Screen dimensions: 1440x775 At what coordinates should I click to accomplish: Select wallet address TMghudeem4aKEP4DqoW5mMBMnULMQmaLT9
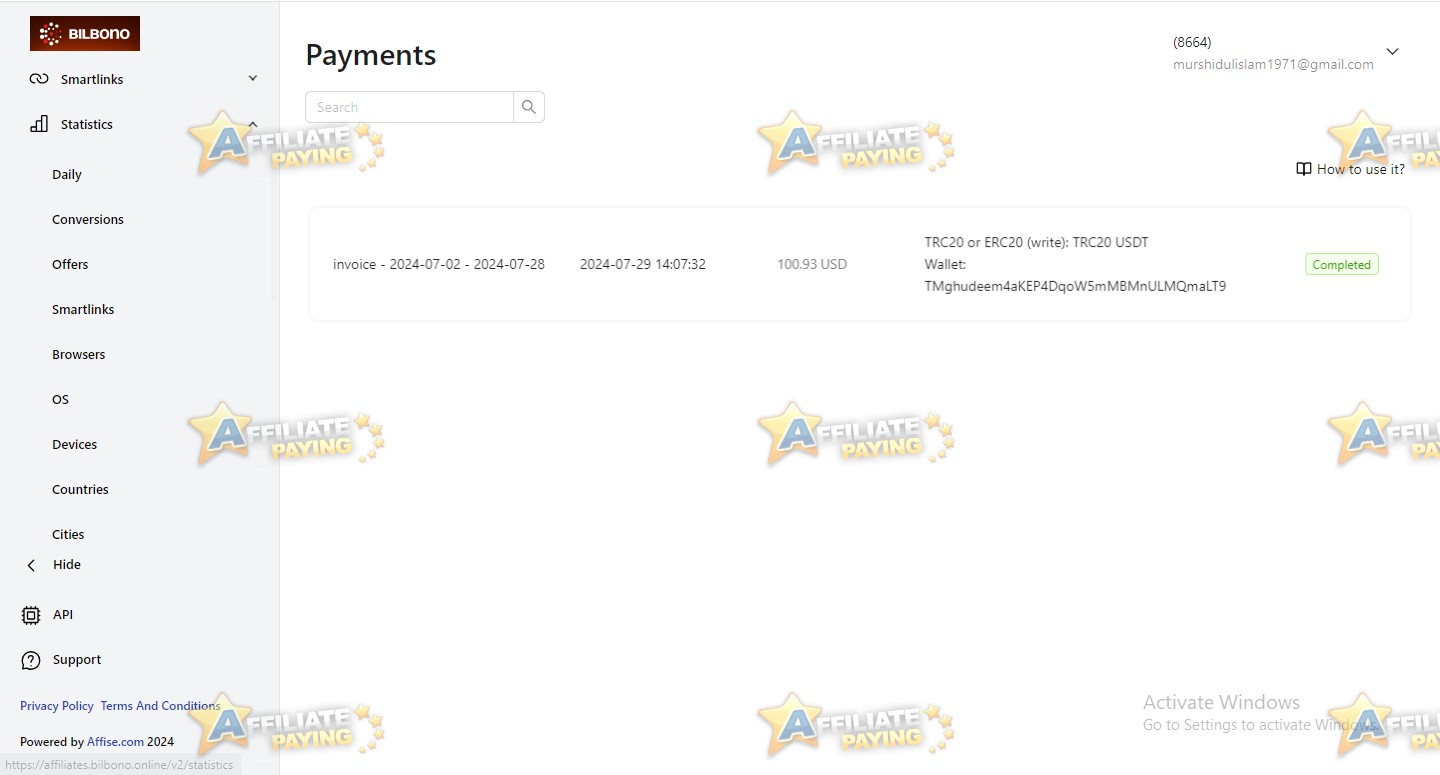tap(1076, 286)
